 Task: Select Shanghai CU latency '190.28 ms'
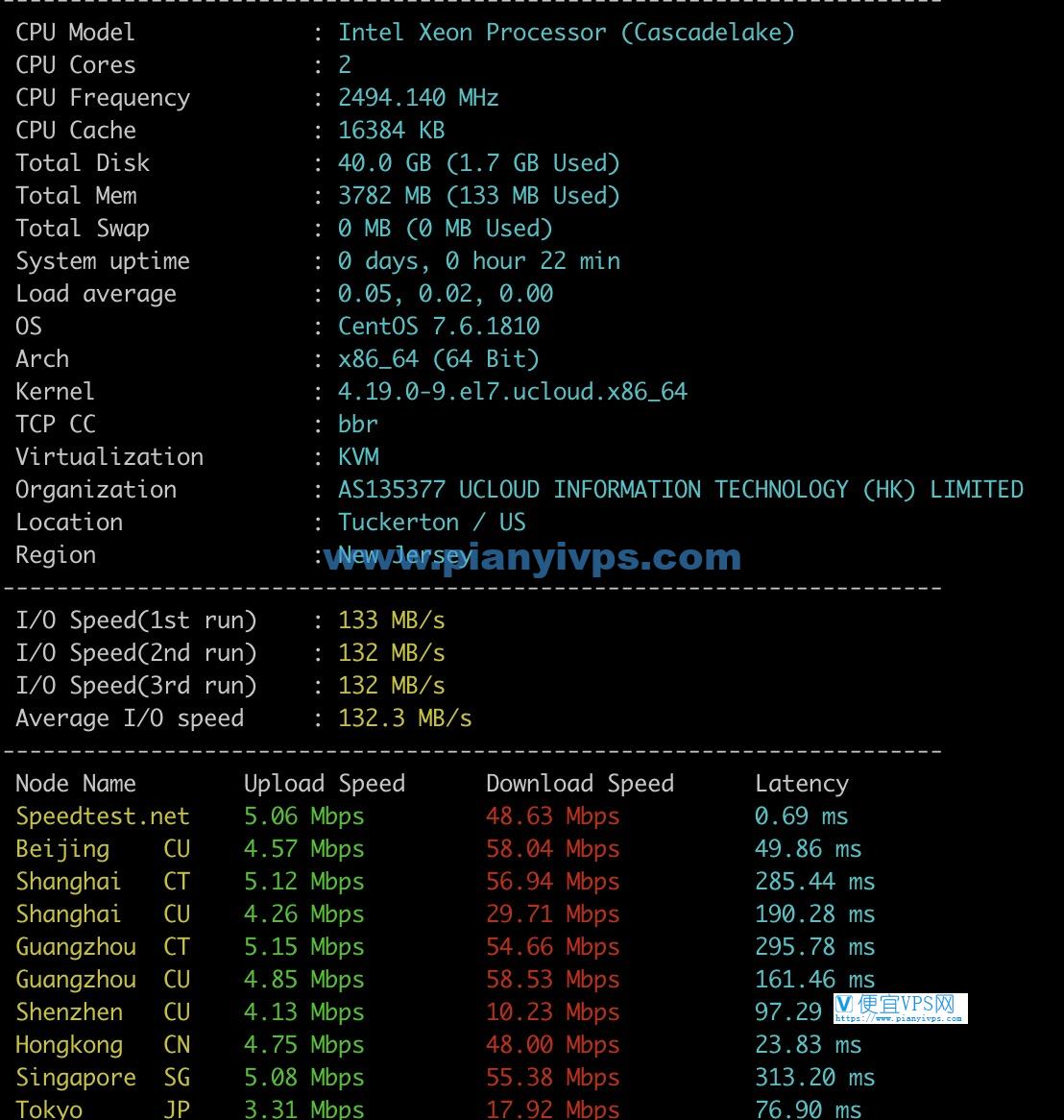(814, 914)
